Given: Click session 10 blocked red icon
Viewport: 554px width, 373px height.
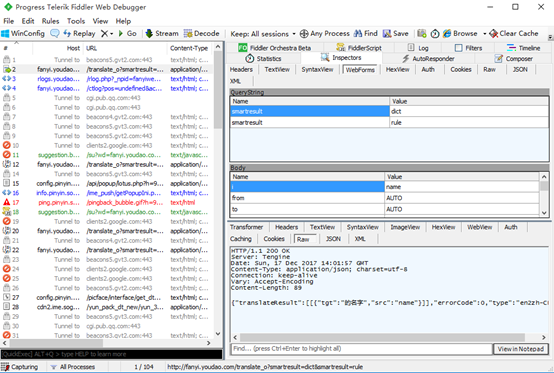Looking at the screenshot, I should click(x=6, y=145).
